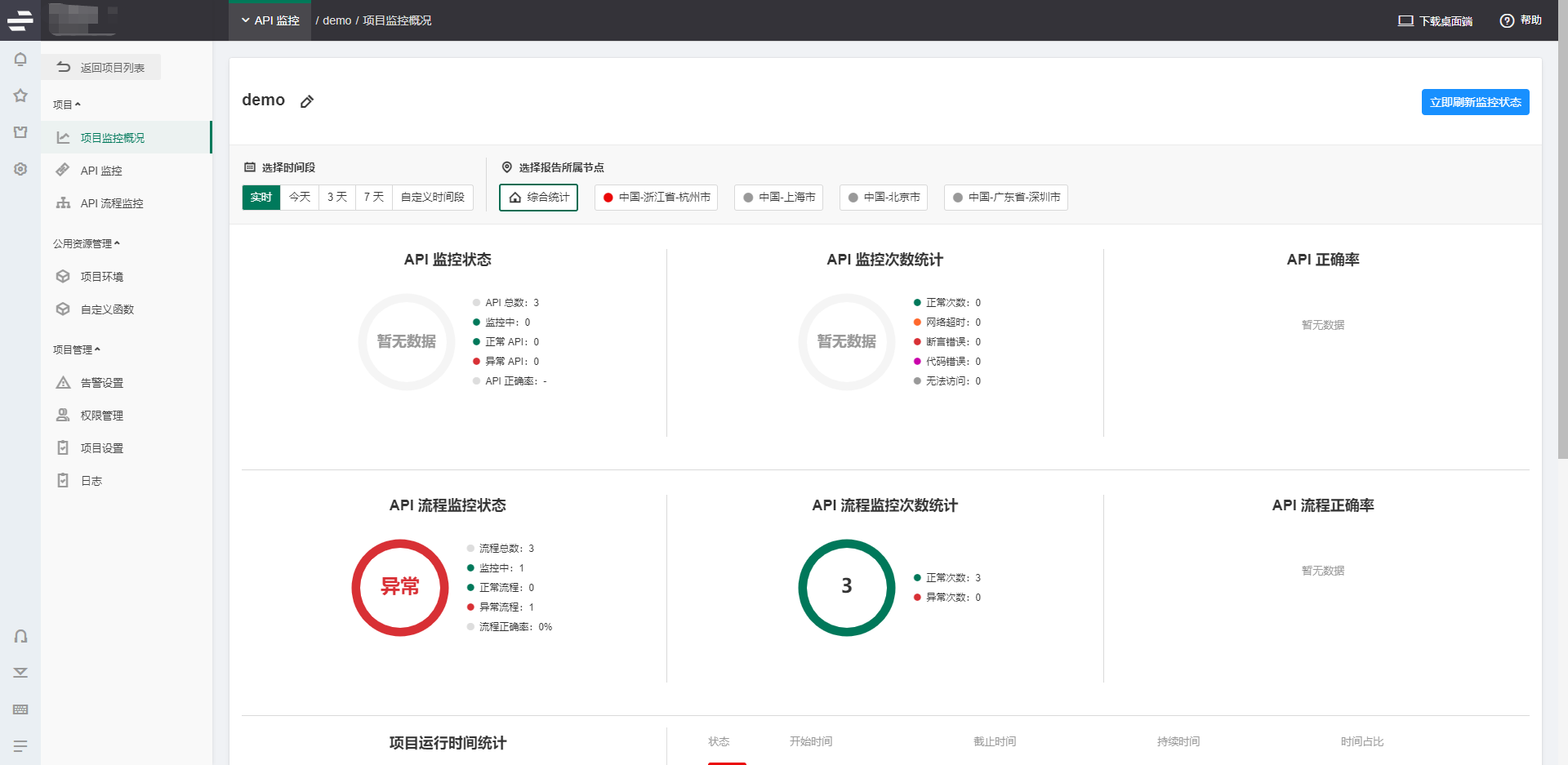The image size is (1568, 765).
Task: Open 项目监控概况 in sidebar
Action: (x=127, y=137)
